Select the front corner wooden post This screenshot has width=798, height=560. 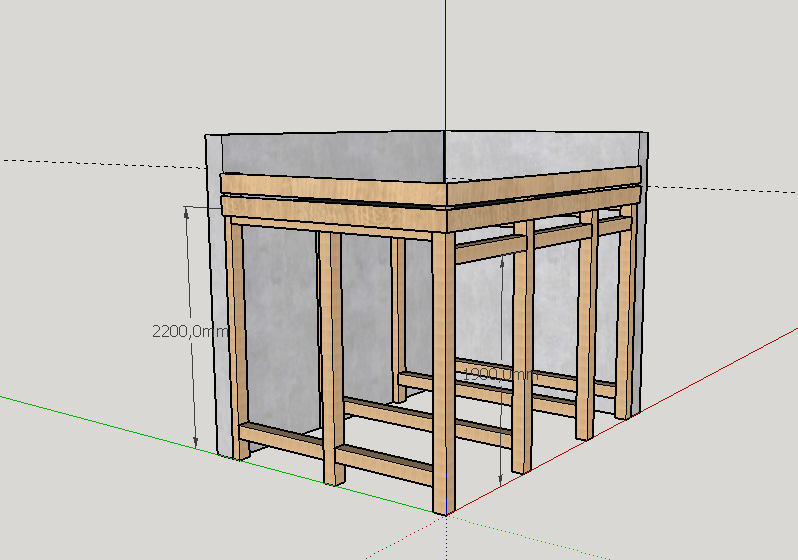point(443,372)
